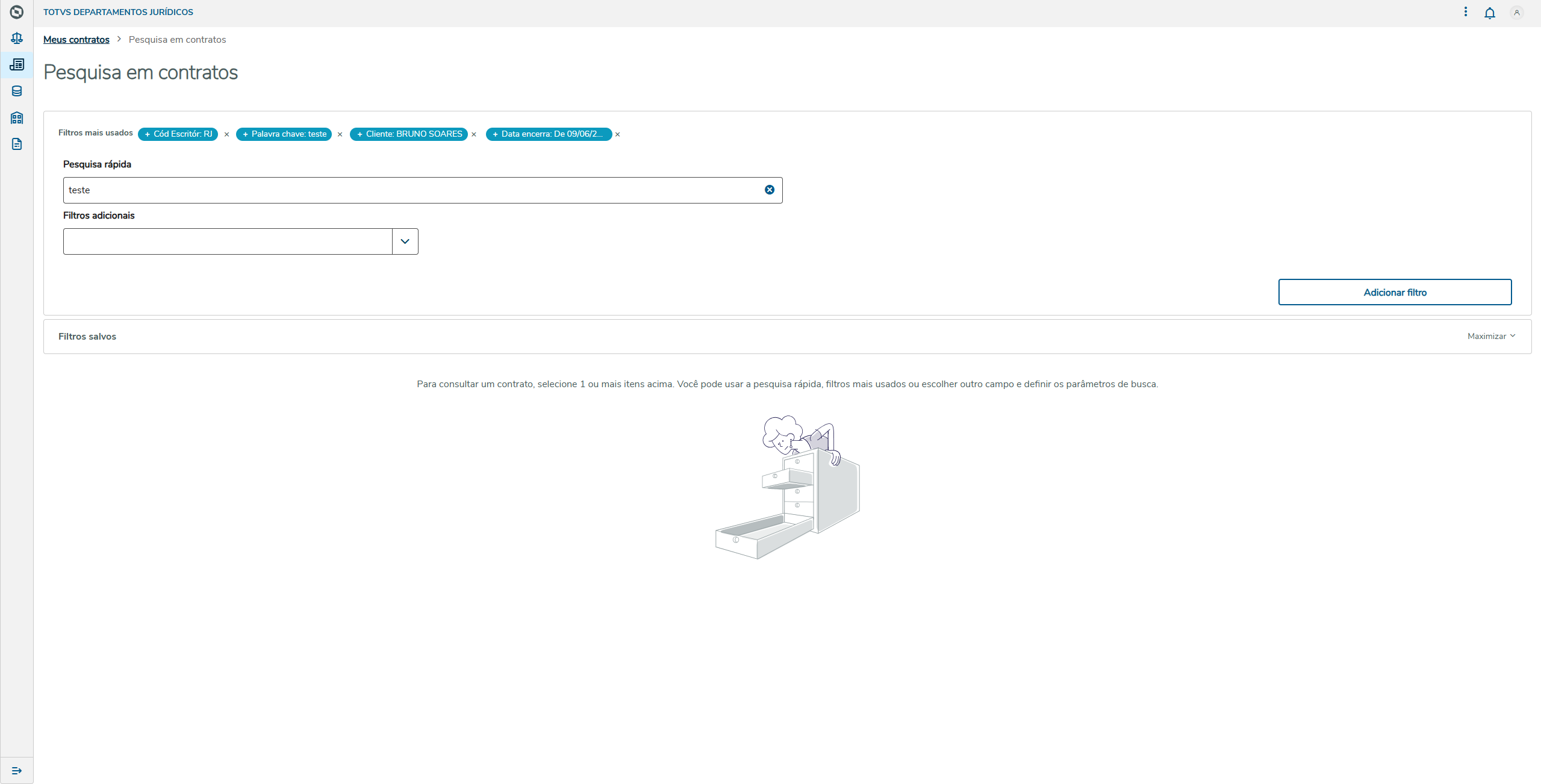Go to Meus contratos breadcrumb link
This screenshot has width=1541, height=784.
point(76,40)
